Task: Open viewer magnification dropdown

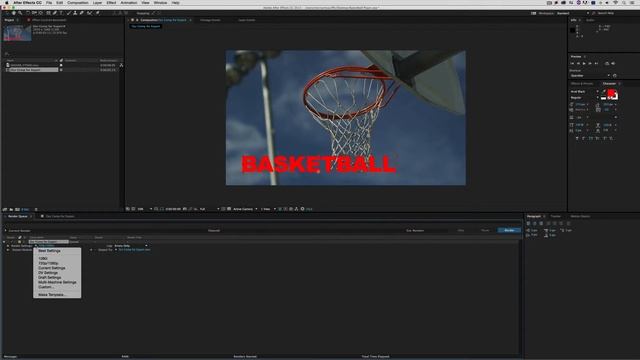Action: tap(145, 209)
